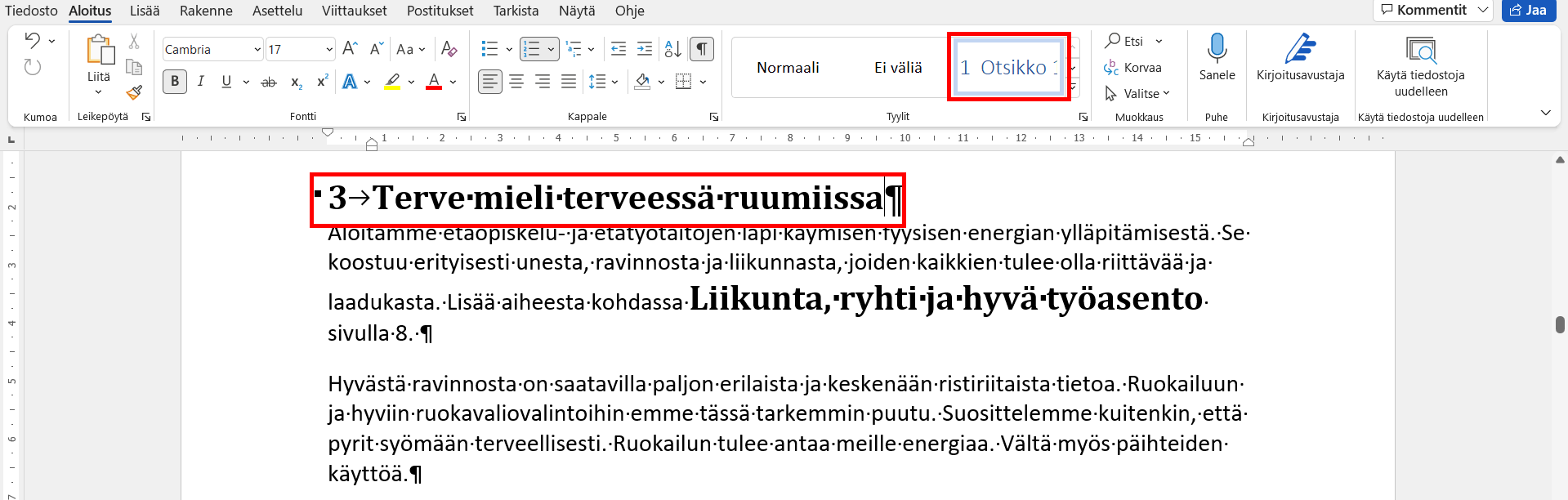
Task: Toggle numbered list button
Action: pyautogui.click(x=532, y=49)
